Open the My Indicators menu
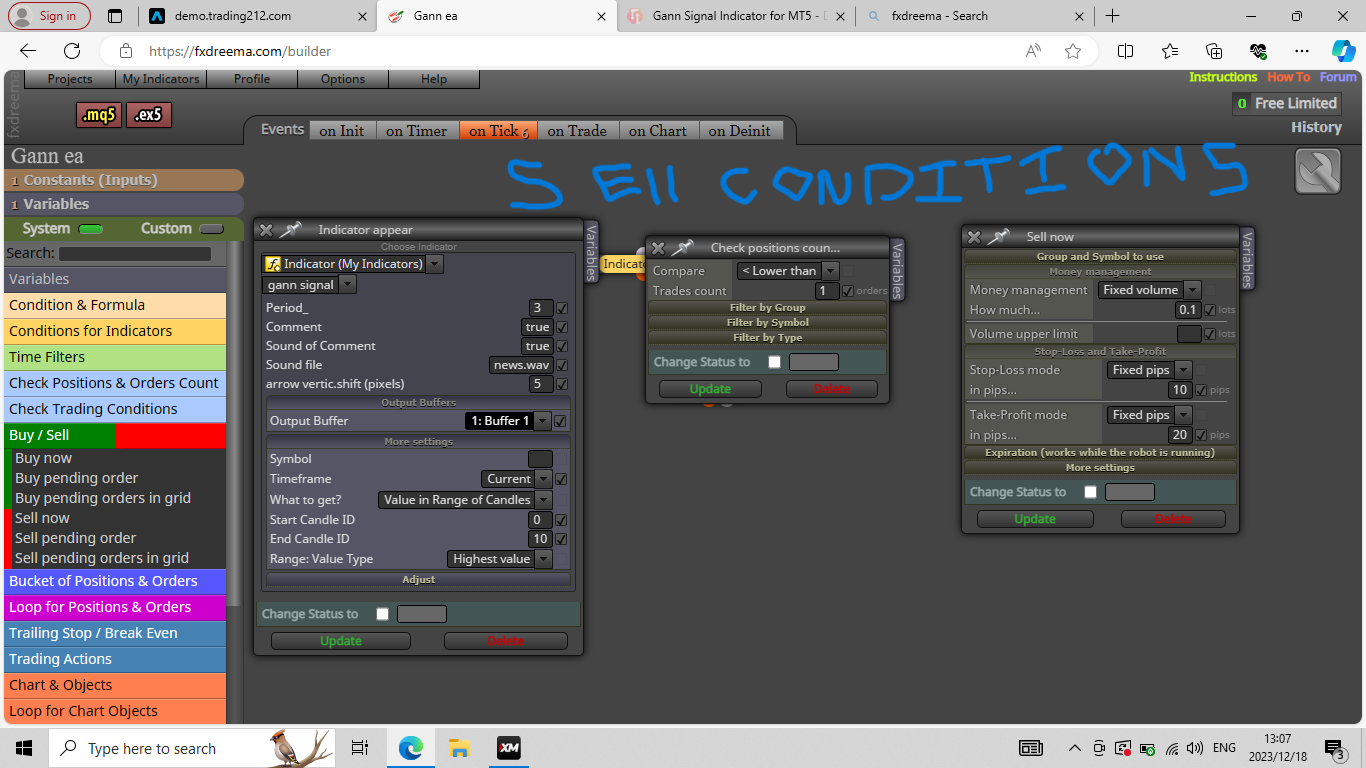This screenshot has height=768, width=1366. point(161,79)
